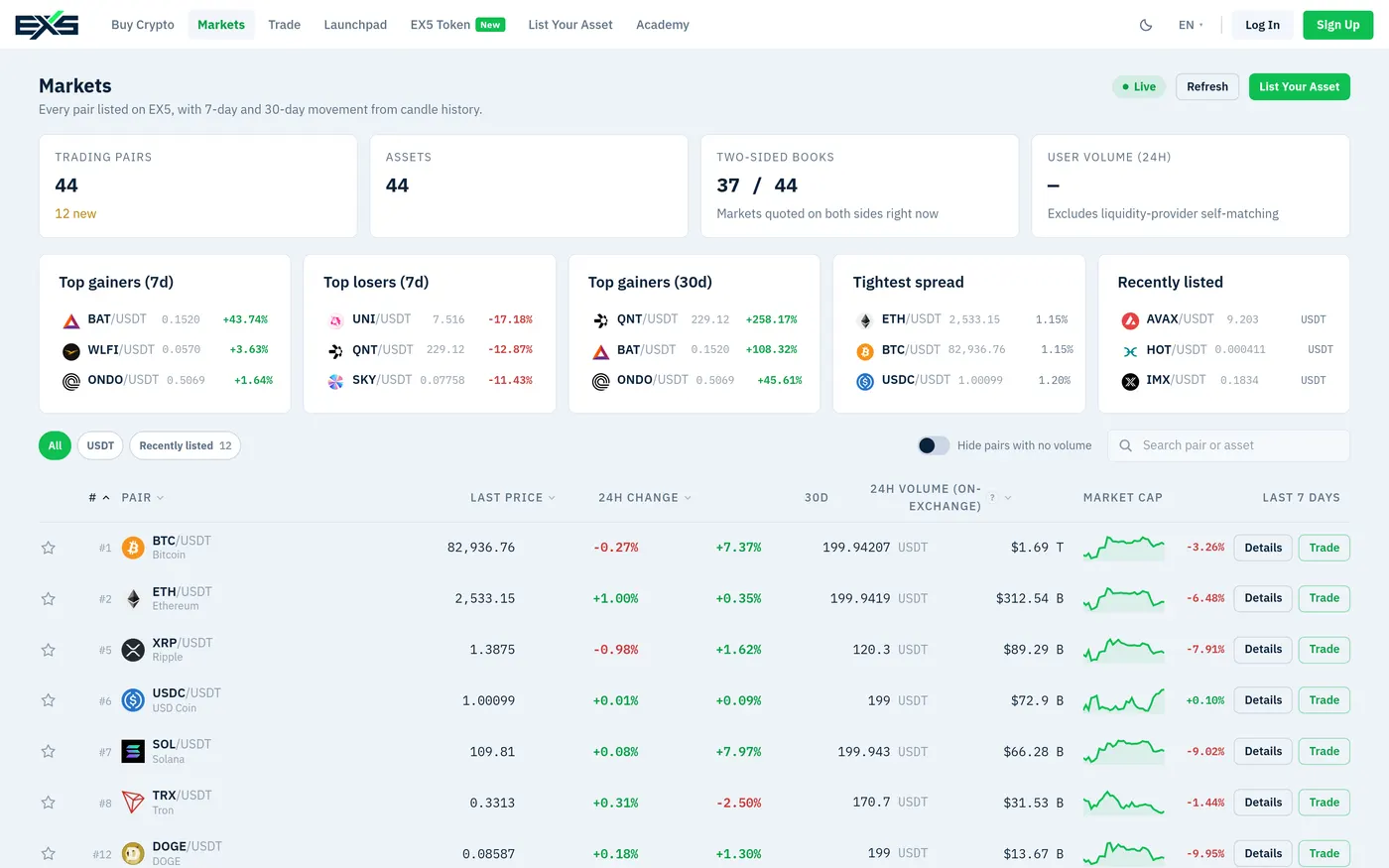
Task: Click the Ripple XRP coin icon
Action: point(133,650)
